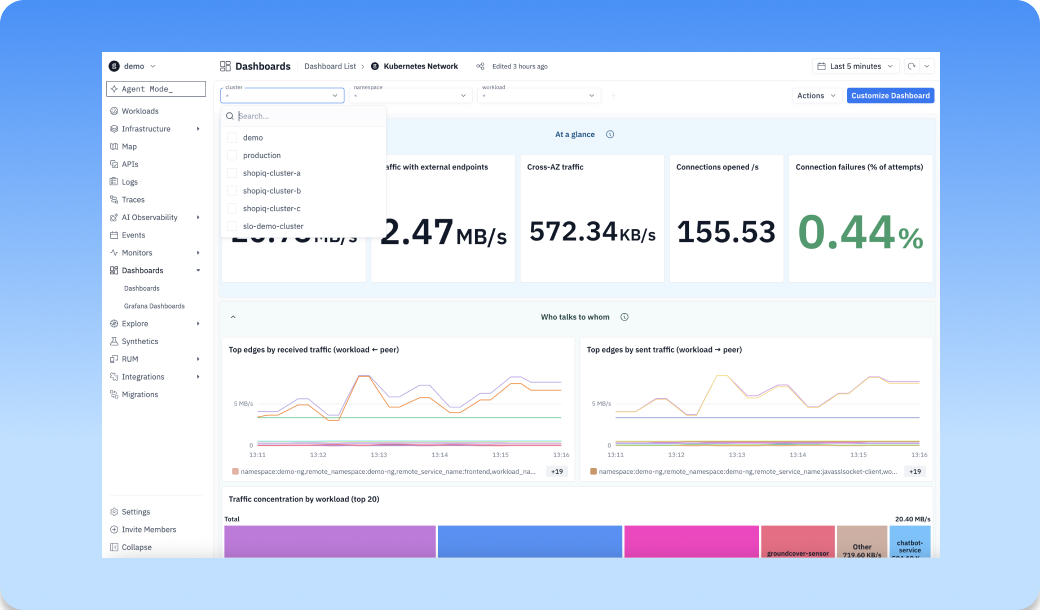Collapse the Who talks to whom section
This screenshot has width=1040, height=610.
(233, 317)
